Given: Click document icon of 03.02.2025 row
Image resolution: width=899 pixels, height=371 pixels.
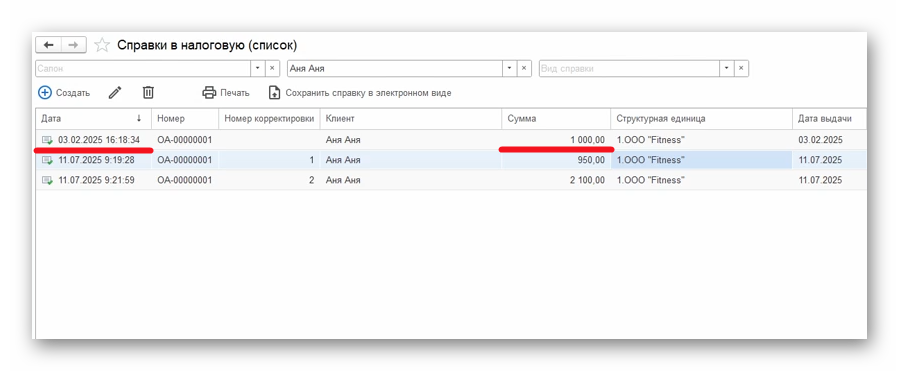Looking at the screenshot, I should 47,140.
